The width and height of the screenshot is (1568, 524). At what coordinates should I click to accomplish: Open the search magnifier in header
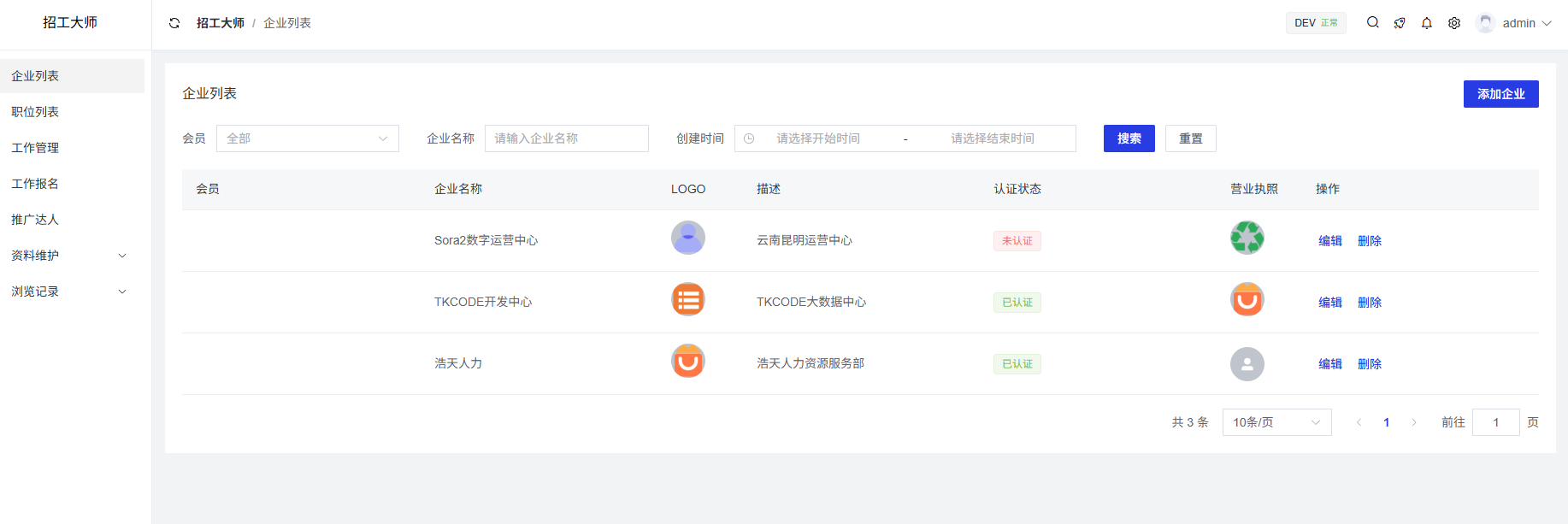tap(1372, 23)
